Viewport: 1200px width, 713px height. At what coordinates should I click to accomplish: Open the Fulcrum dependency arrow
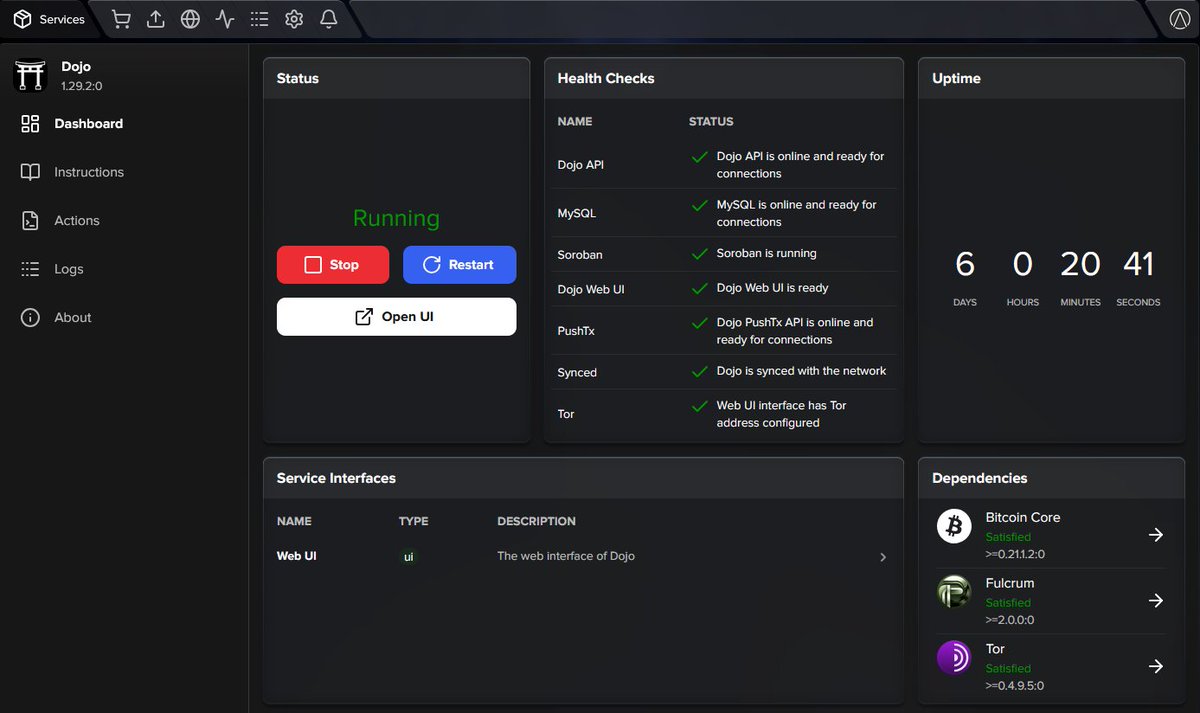point(1156,601)
